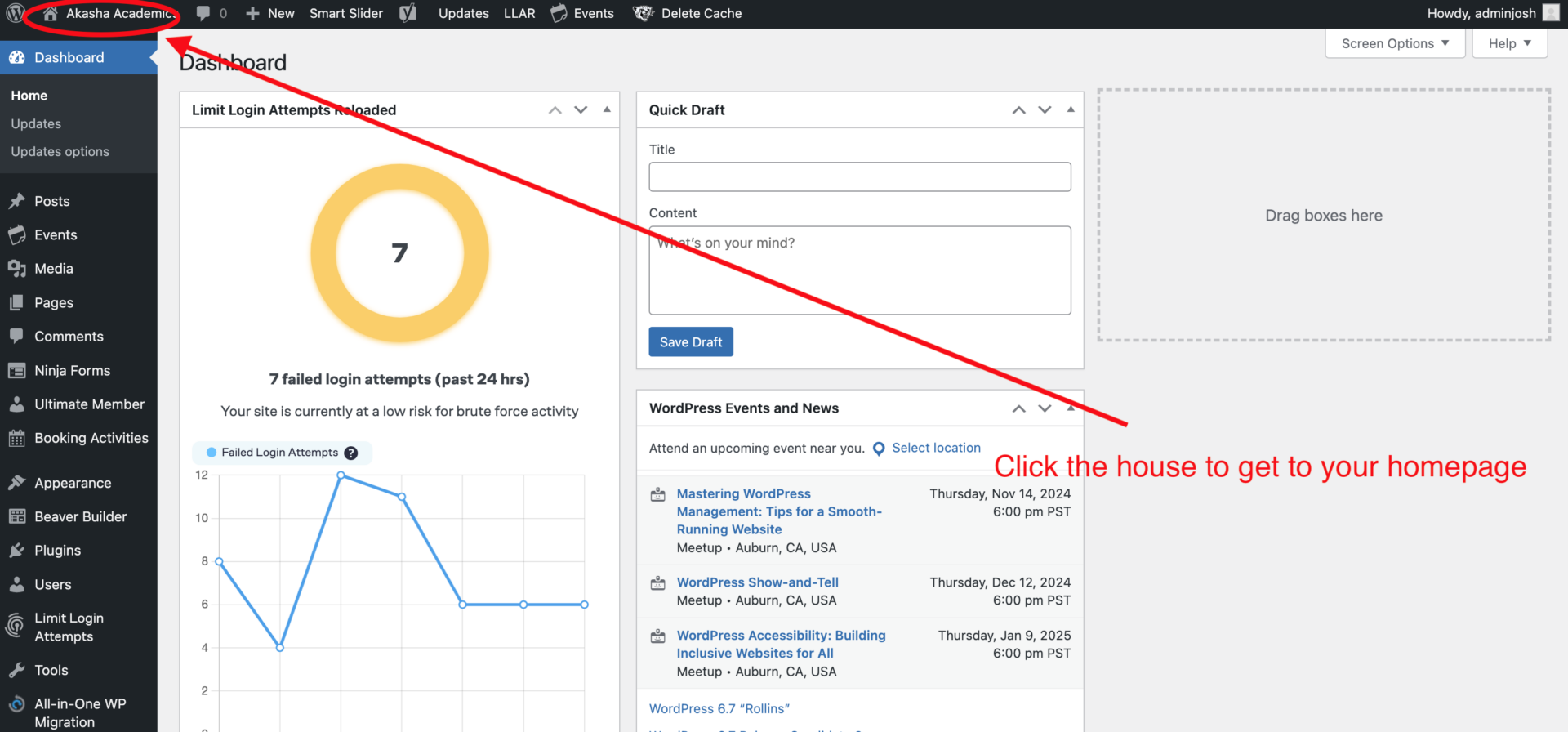Expand the Screen Options dropdown
1568x732 pixels.
pos(1395,43)
